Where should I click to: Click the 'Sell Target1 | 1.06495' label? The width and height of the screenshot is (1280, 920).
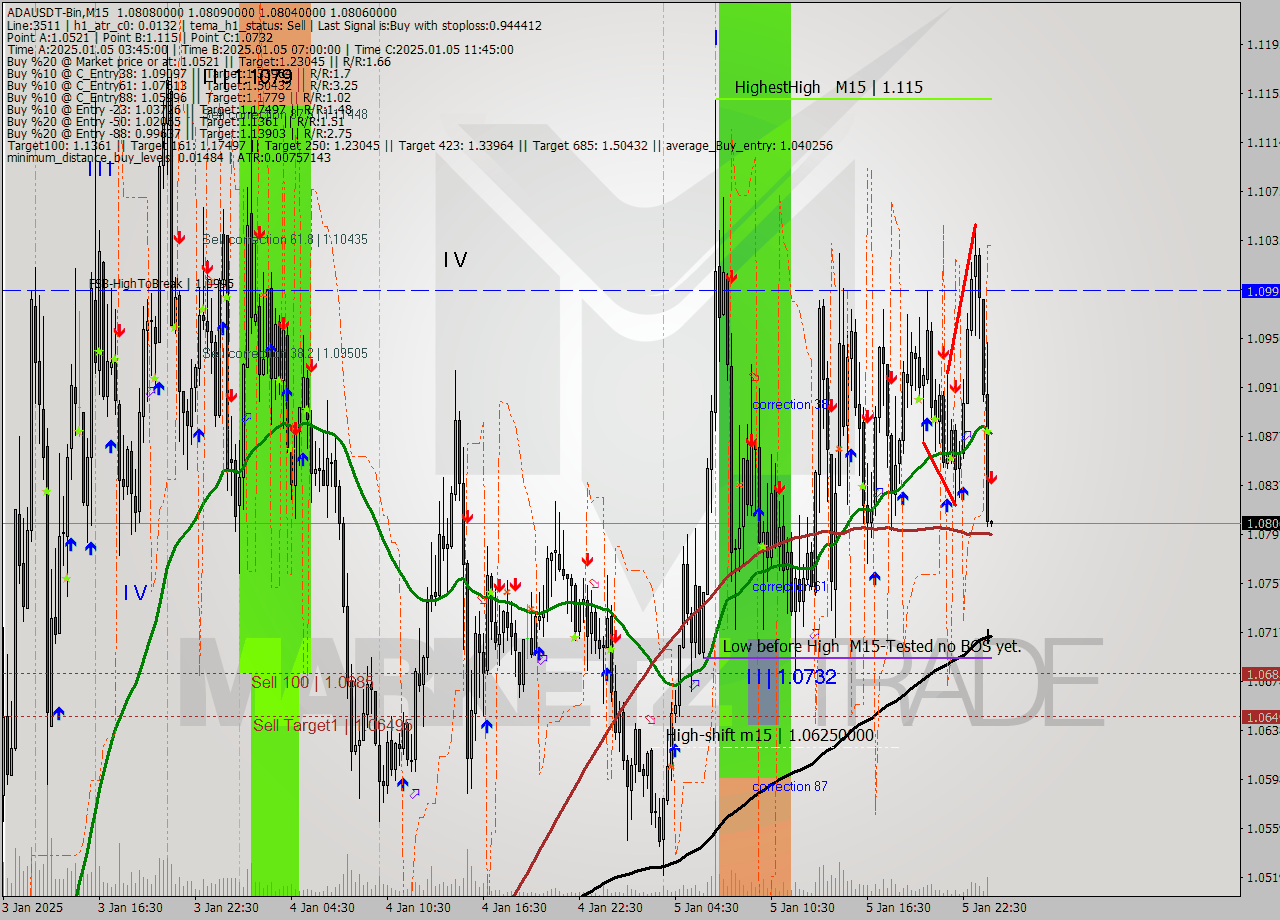[x=332, y=725]
